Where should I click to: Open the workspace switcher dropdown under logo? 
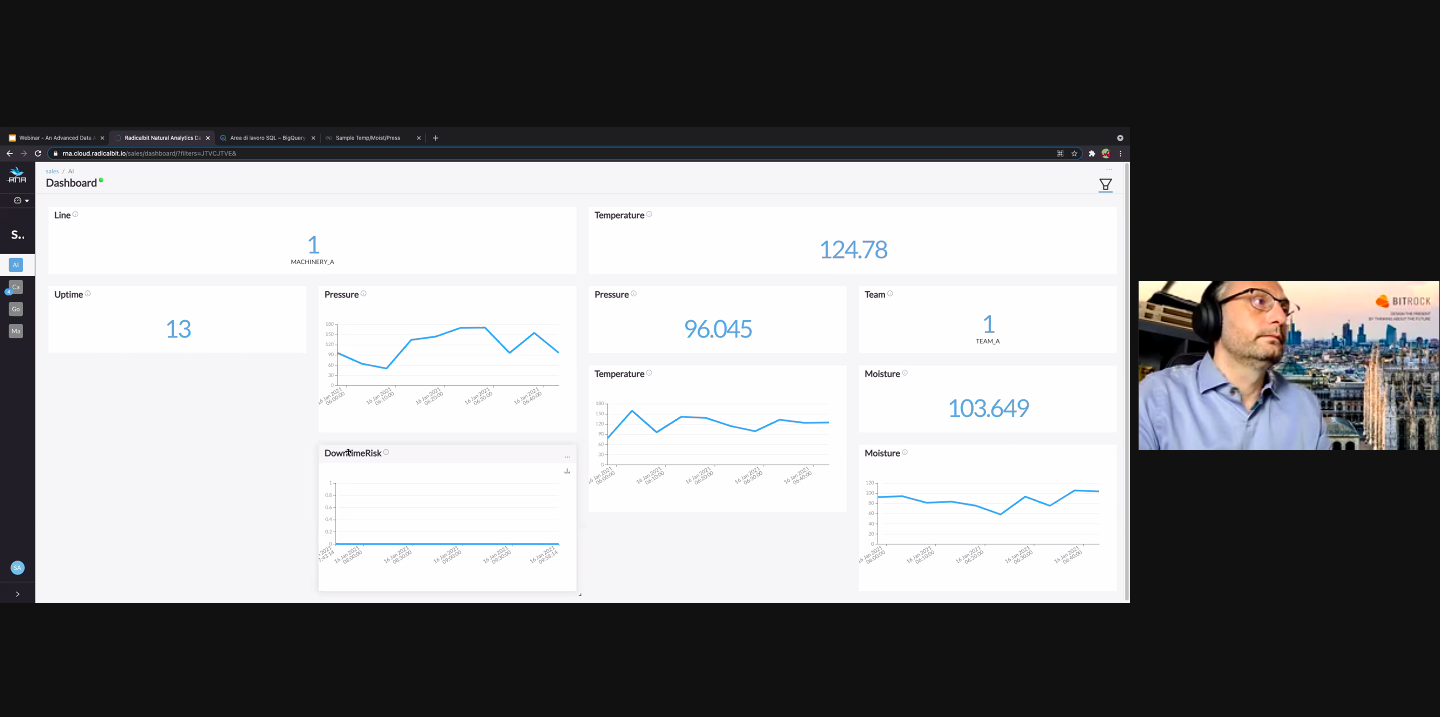(x=20, y=200)
